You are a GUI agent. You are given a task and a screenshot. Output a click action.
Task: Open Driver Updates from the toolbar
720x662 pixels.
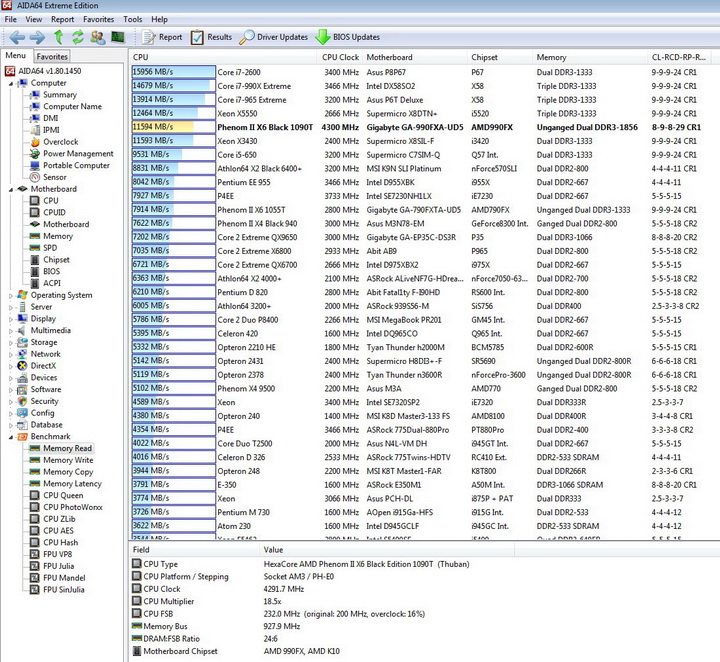point(273,37)
